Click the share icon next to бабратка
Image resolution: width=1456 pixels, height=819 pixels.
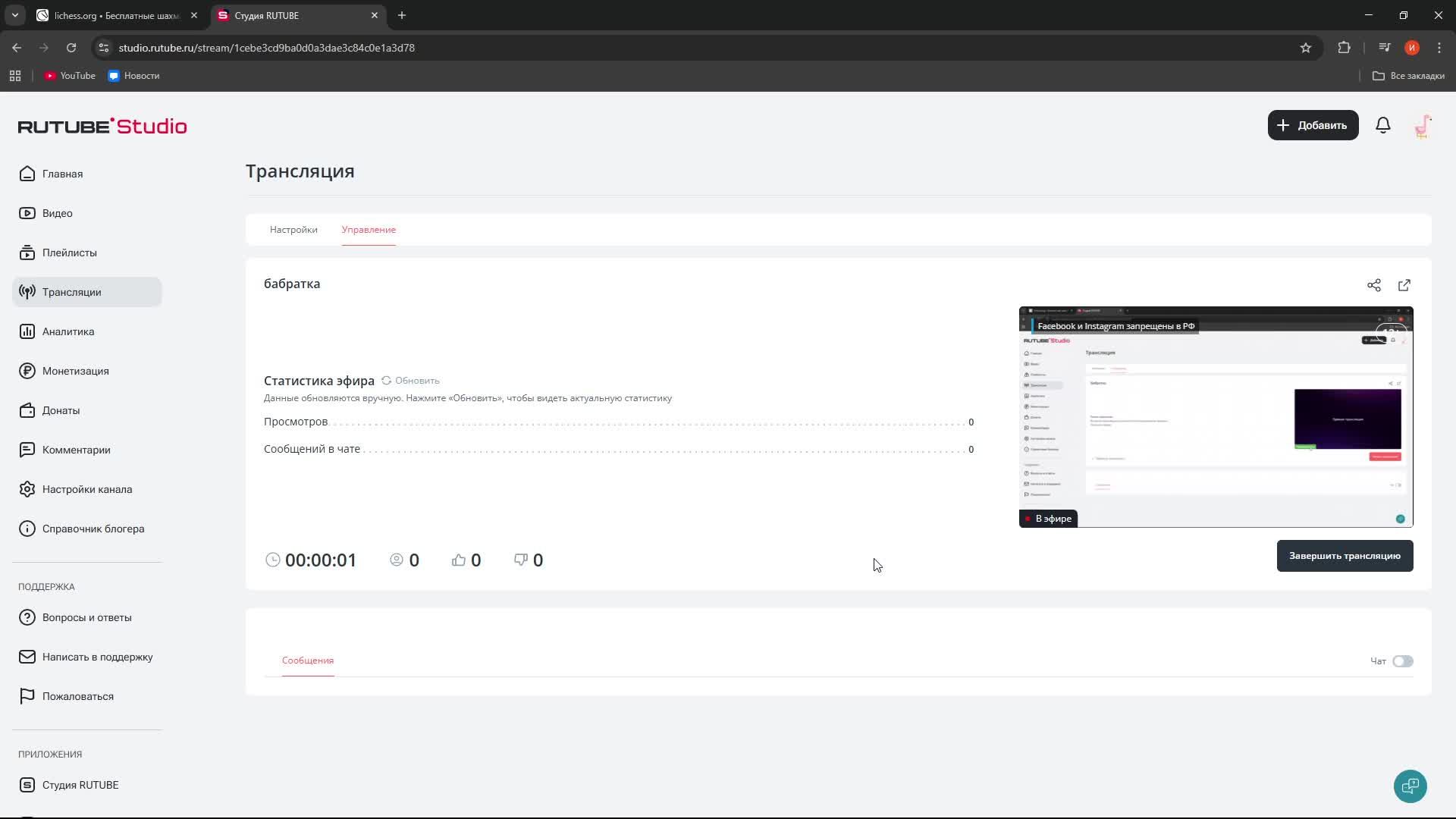coord(1373,285)
